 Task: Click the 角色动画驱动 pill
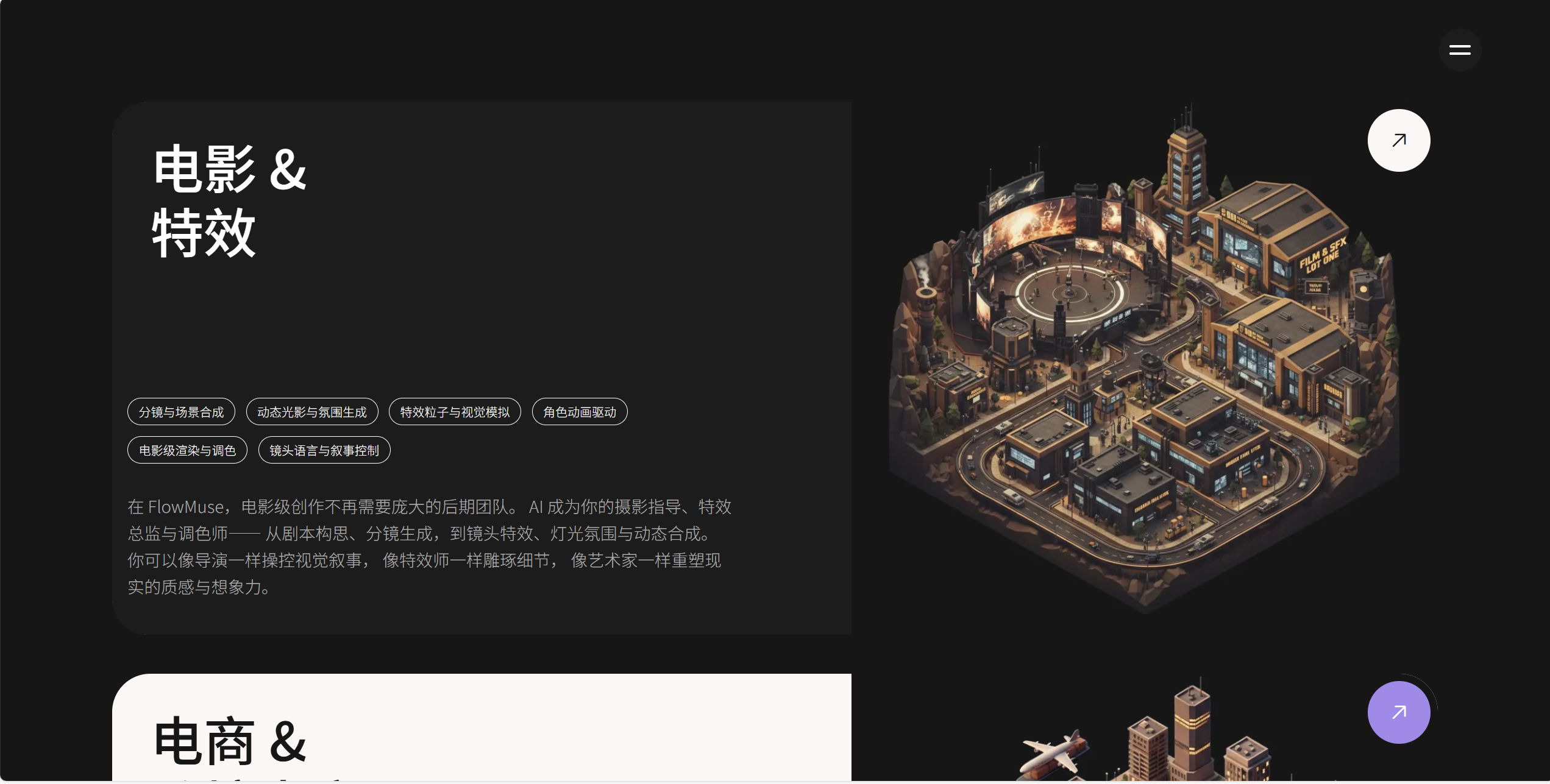coord(580,412)
